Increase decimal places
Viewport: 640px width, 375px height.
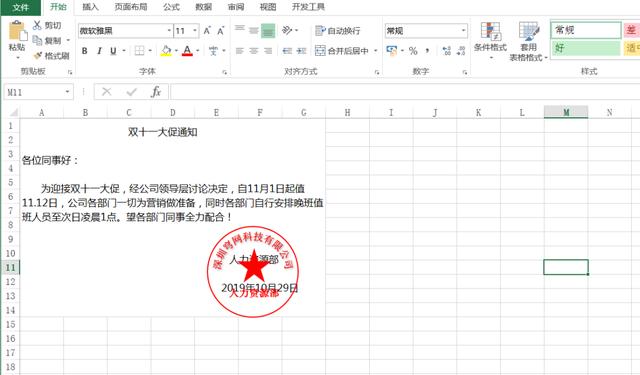447,51
